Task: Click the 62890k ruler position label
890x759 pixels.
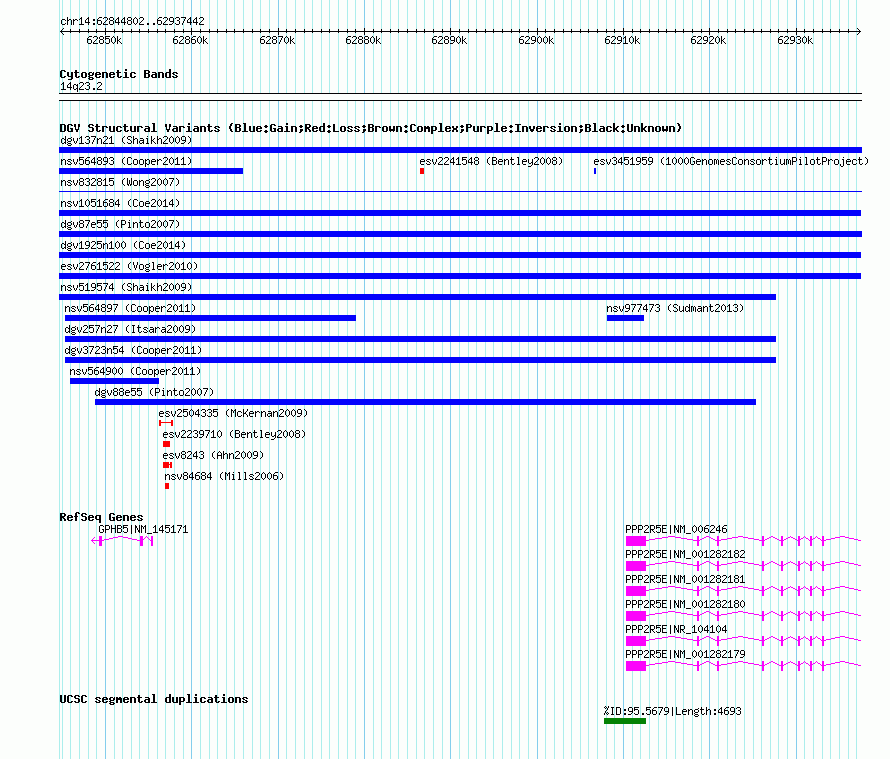Action: pos(449,40)
